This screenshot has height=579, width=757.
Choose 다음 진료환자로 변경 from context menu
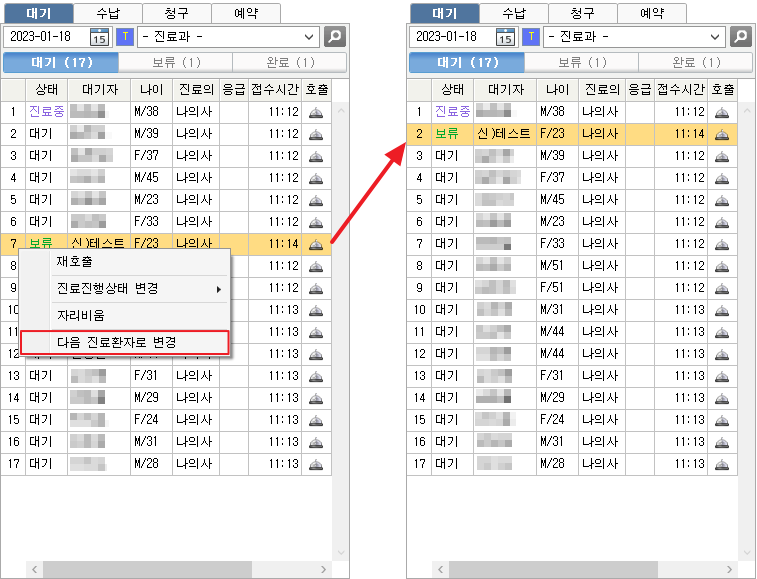coord(125,342)
